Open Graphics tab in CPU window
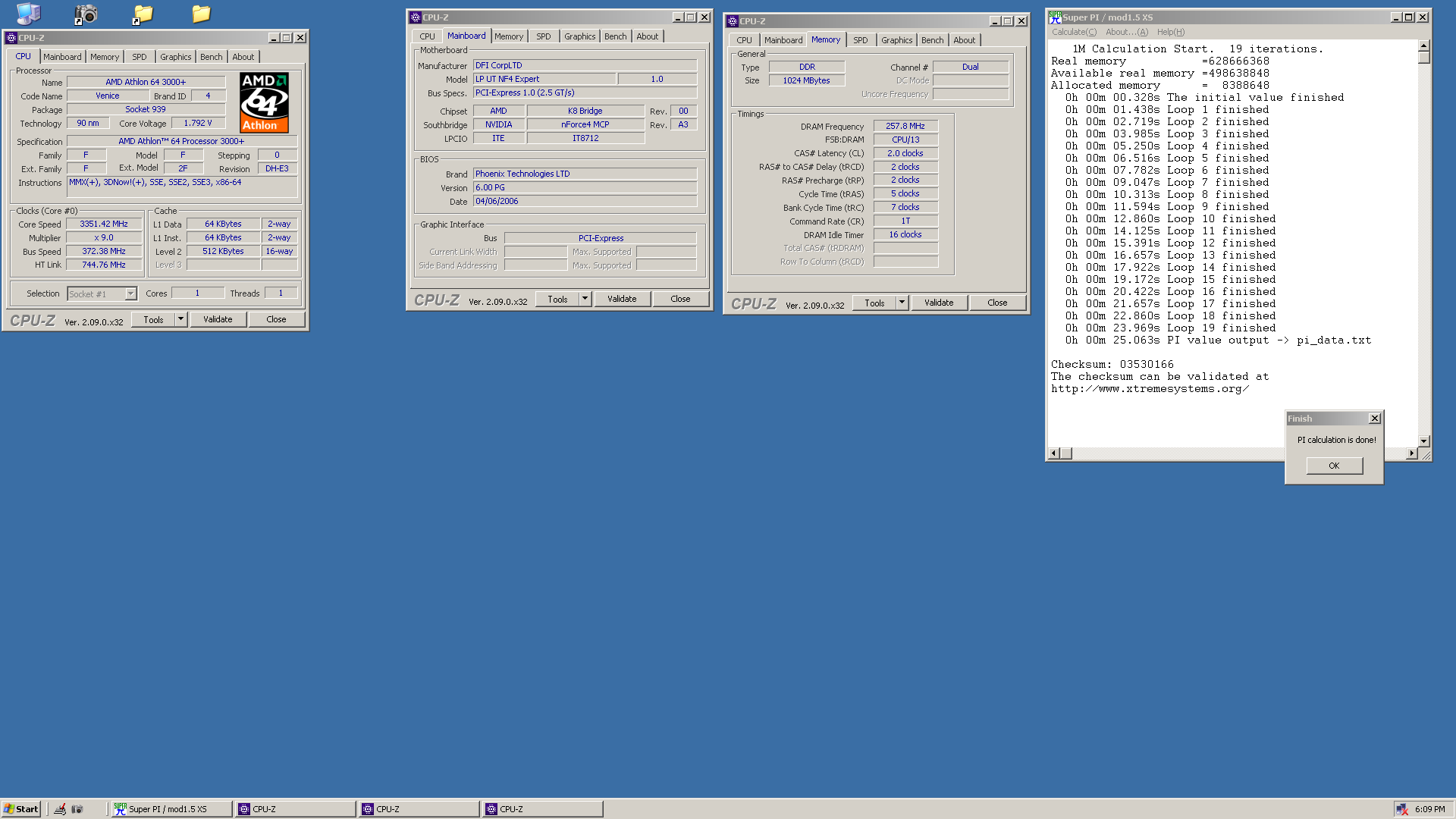The width and height of the screenshot is (1456, 819). pos(176,57)
